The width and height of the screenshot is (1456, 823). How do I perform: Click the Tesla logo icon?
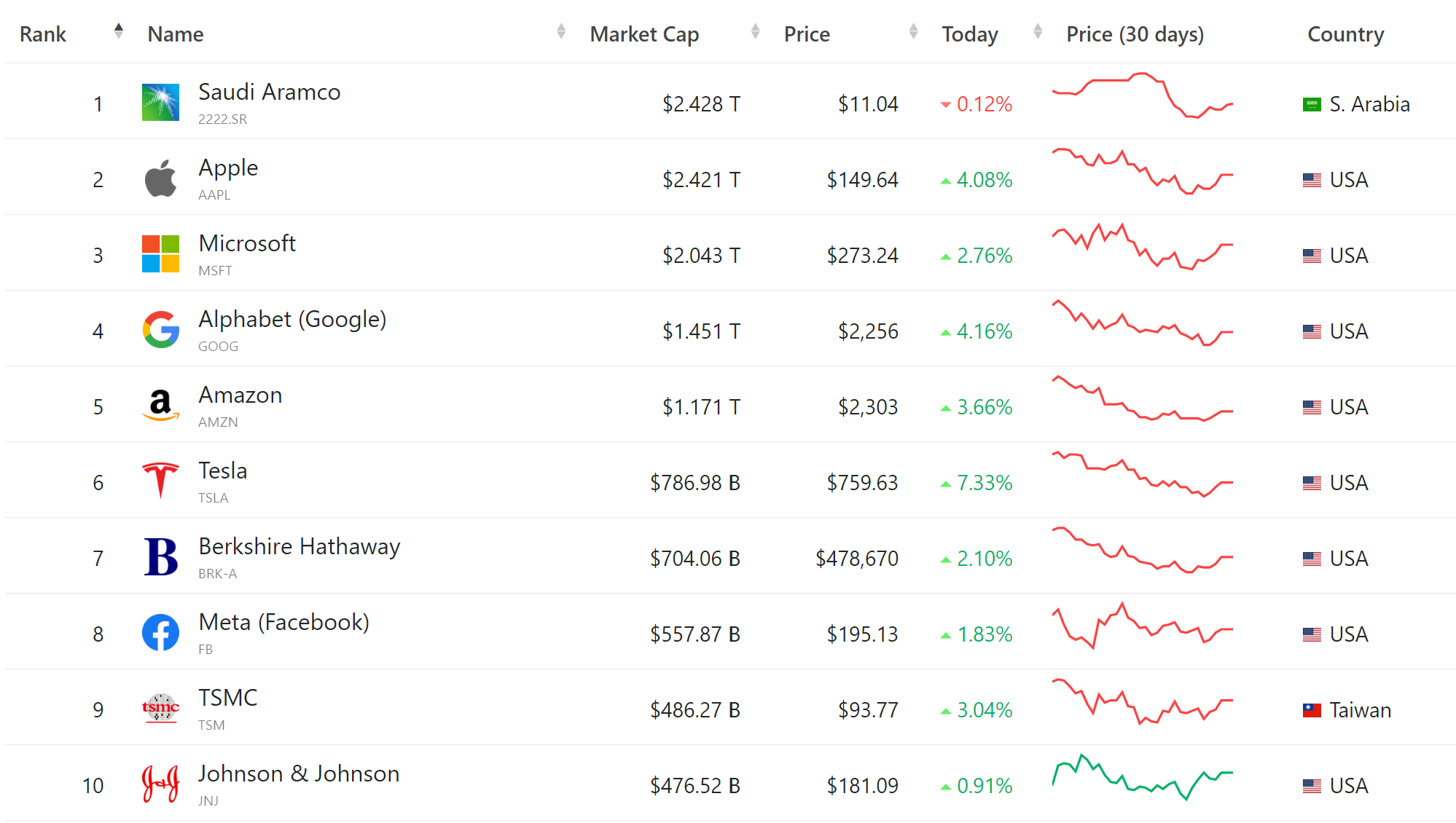pyautogui.click(x=160, y=481)
